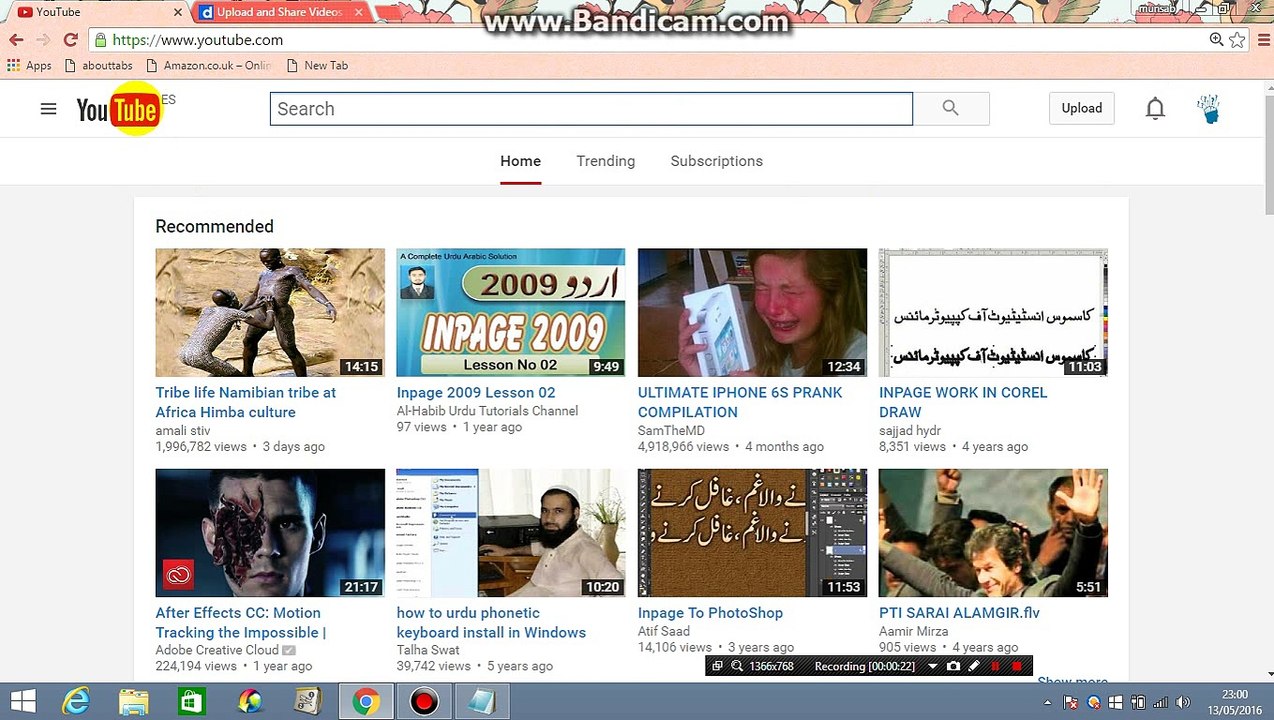The image size is (1274, 720).
Task: Open the abouttabs bookmark
Action: (98, 65)
